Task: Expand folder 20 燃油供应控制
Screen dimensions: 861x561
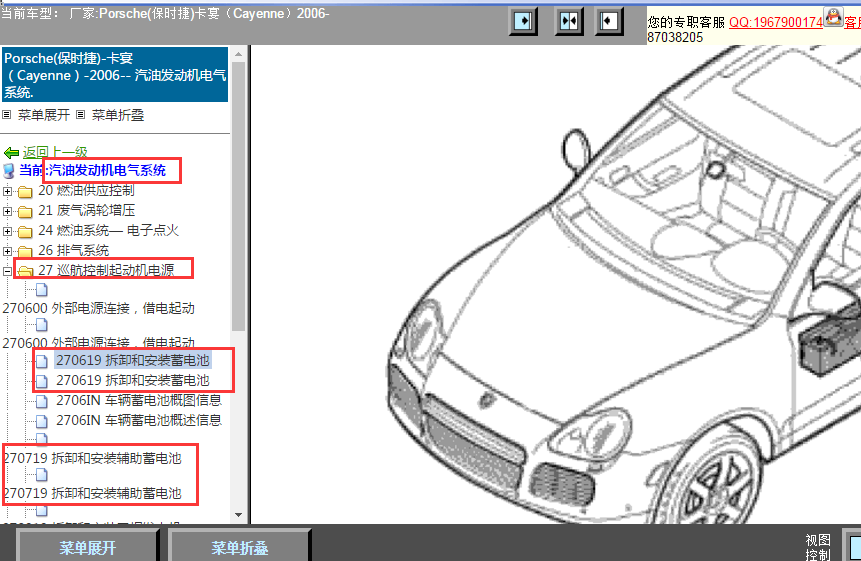Action: click(7, 192)
